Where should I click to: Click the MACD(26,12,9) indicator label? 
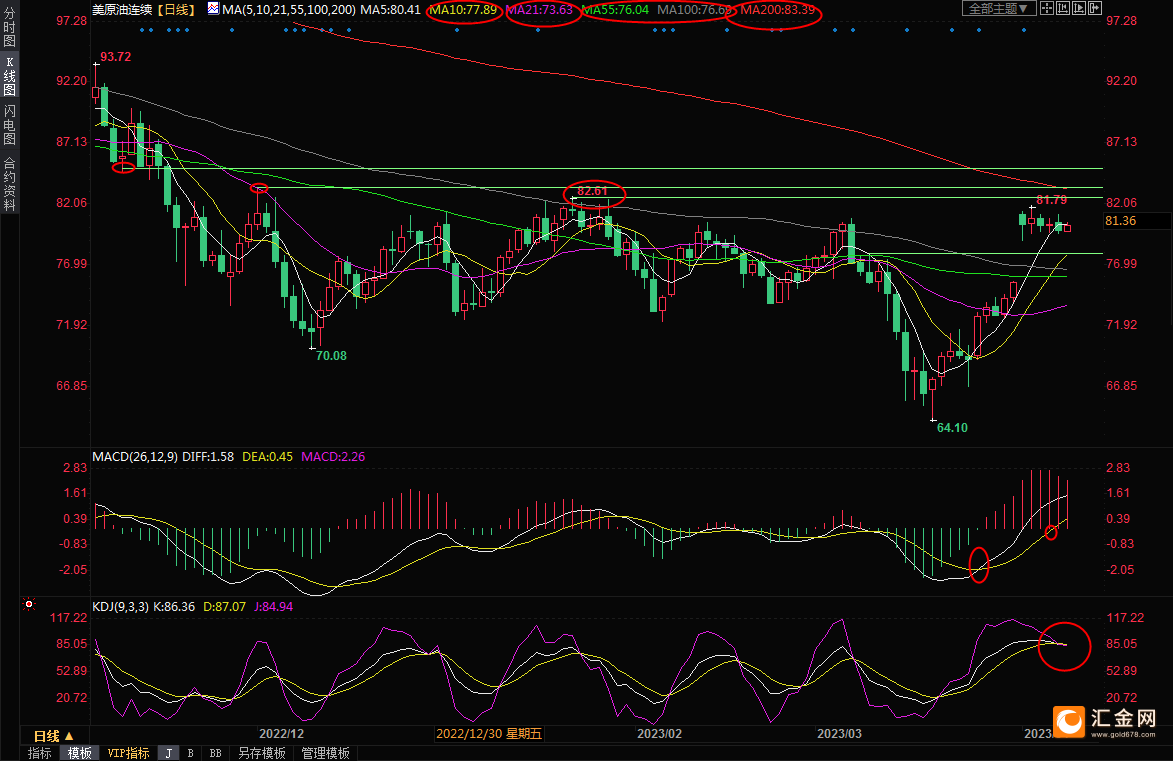(135, 456)
